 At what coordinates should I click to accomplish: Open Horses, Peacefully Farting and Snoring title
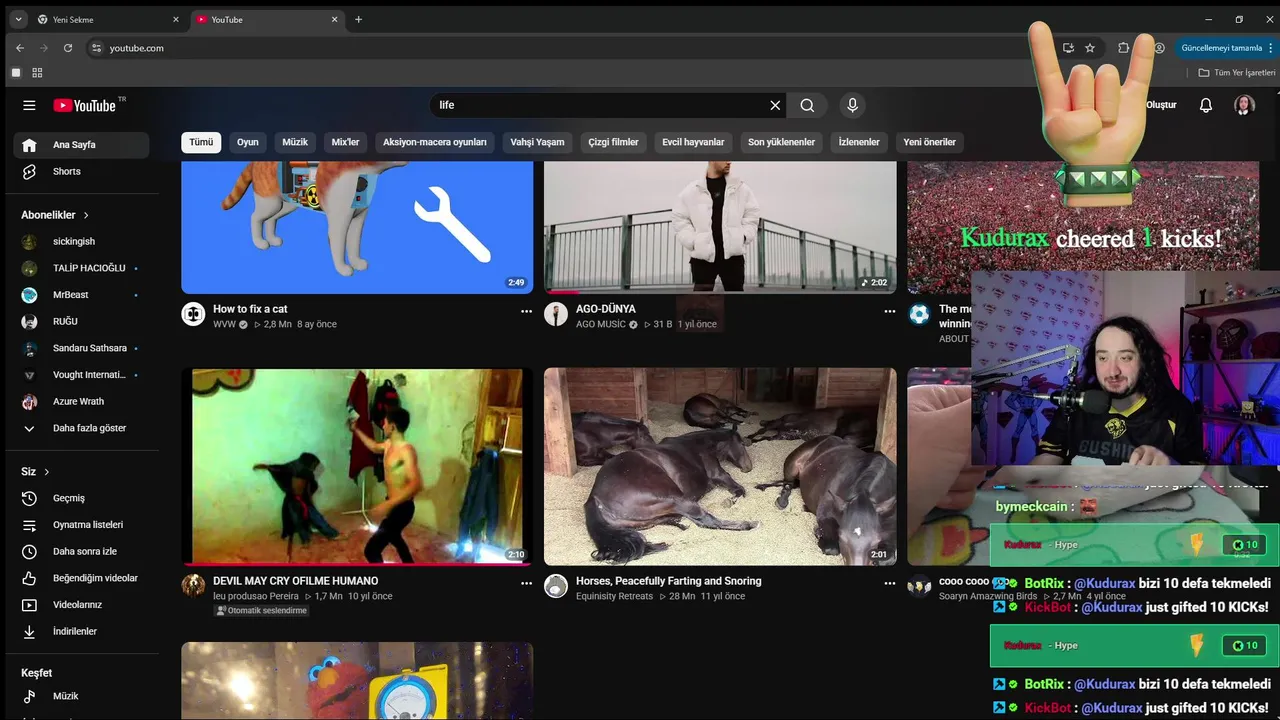click(x=669, y=581)
